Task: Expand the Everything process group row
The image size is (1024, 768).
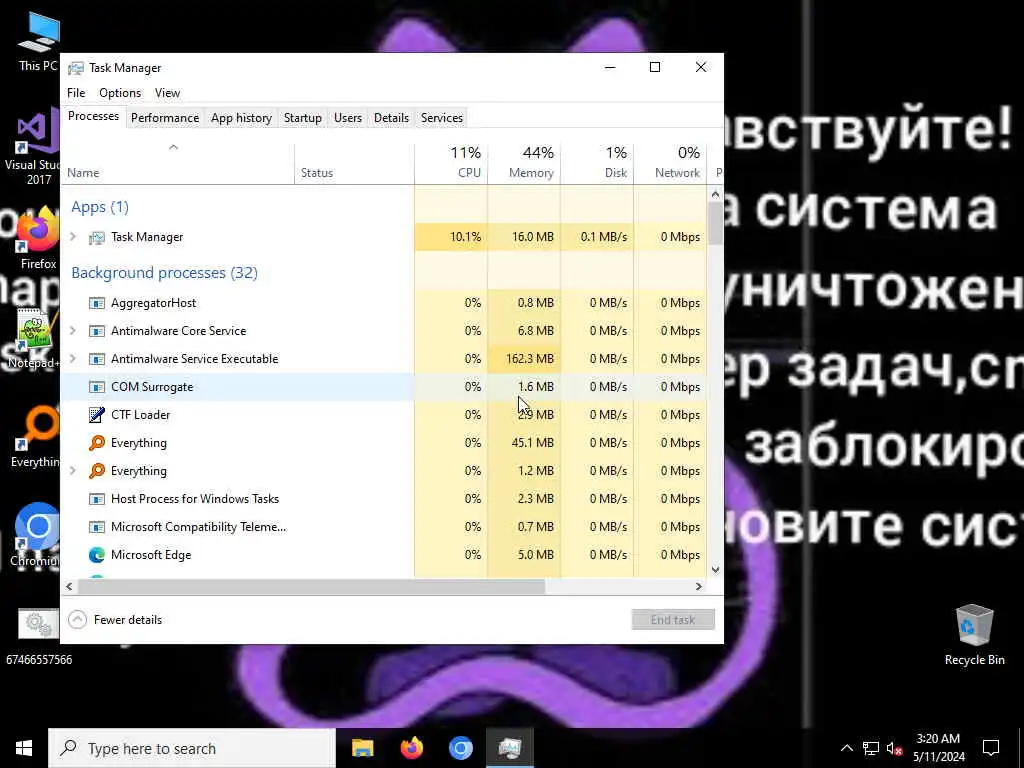Action: (73, 471)
